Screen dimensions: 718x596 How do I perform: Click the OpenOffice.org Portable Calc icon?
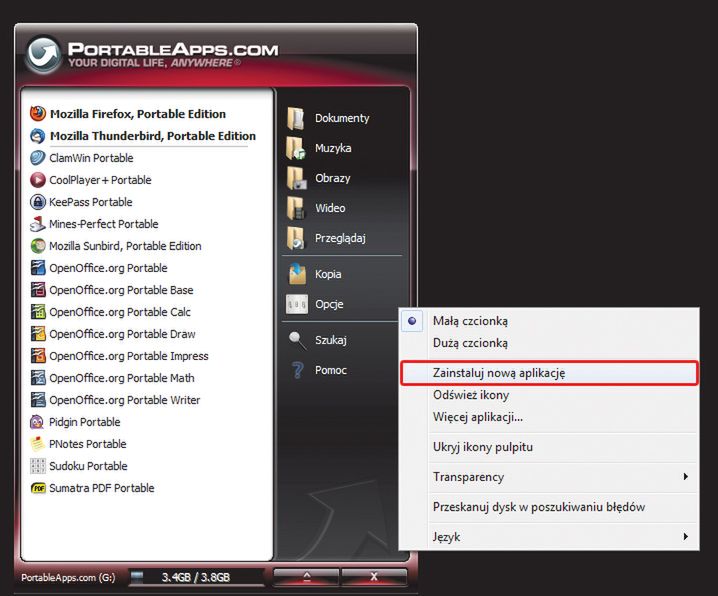point(38,311)
